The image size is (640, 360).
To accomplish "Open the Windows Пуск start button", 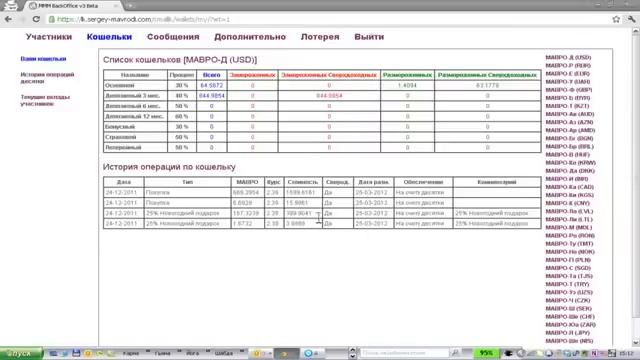I will click(x=21, y=353).
